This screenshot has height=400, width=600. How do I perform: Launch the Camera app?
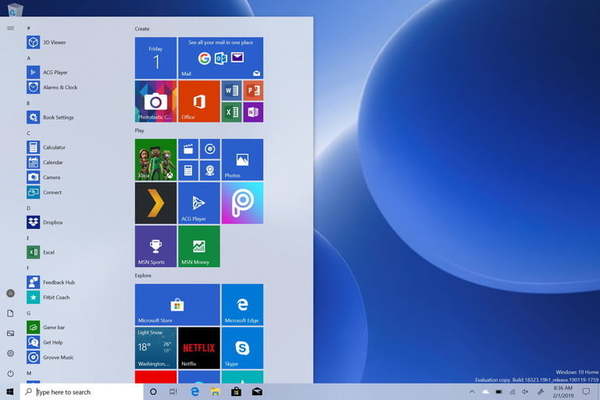44,177
